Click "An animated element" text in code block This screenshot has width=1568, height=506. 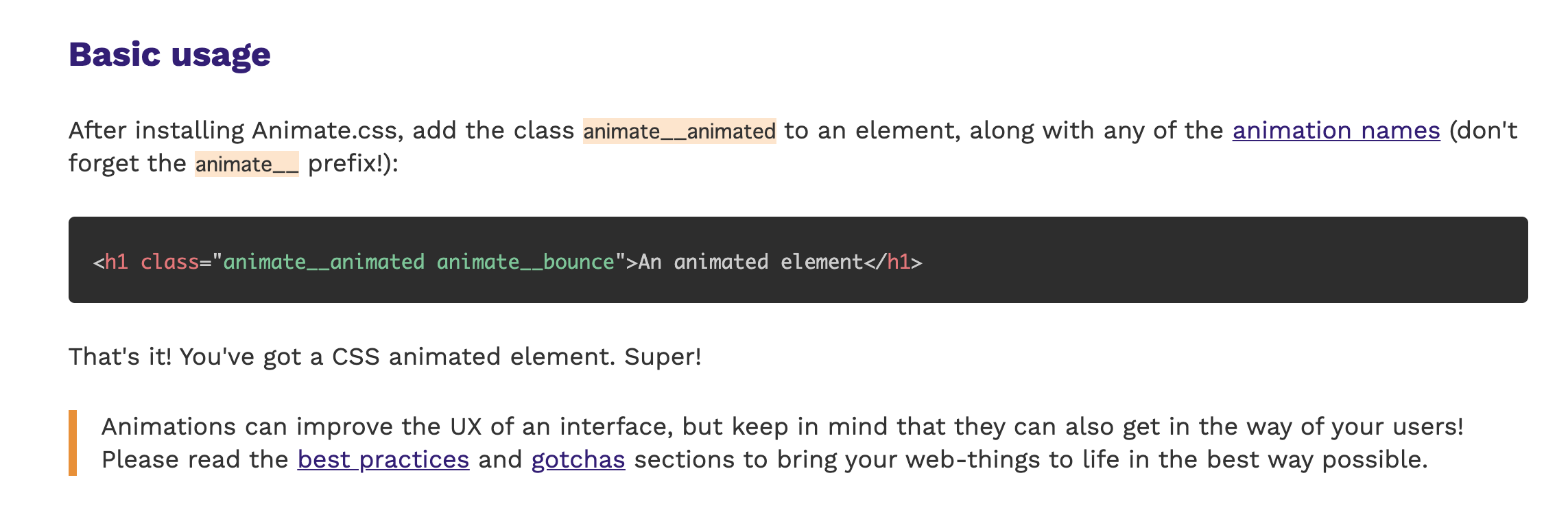point(750,262)
